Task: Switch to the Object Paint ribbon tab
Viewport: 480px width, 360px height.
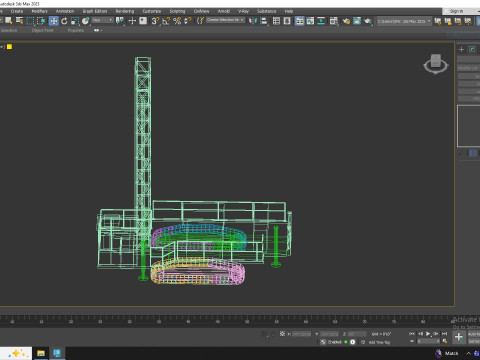Action: tap(43, 30)
